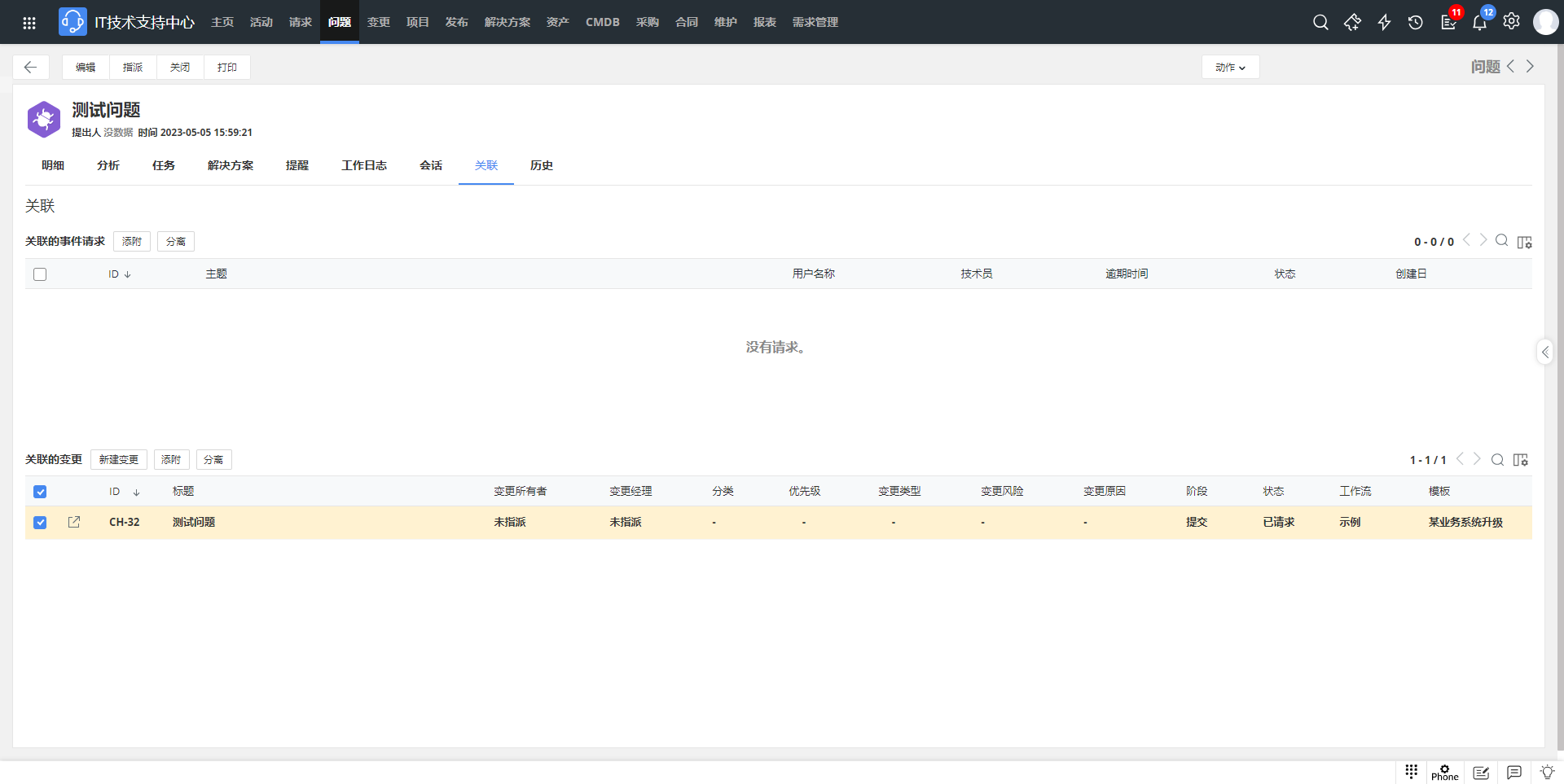Click the 指派 button
The width and height of the screenshot is (1564, 784).
coord(133,67)
